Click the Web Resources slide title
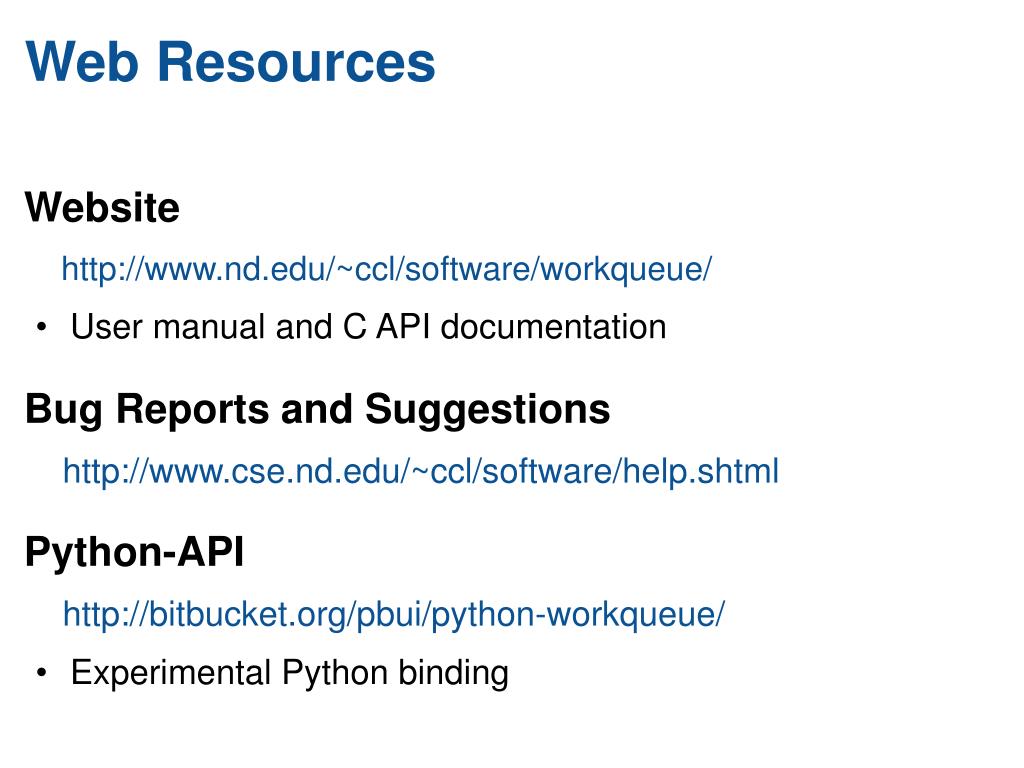This screenshot has width=1024, height=768. point(231,62)
